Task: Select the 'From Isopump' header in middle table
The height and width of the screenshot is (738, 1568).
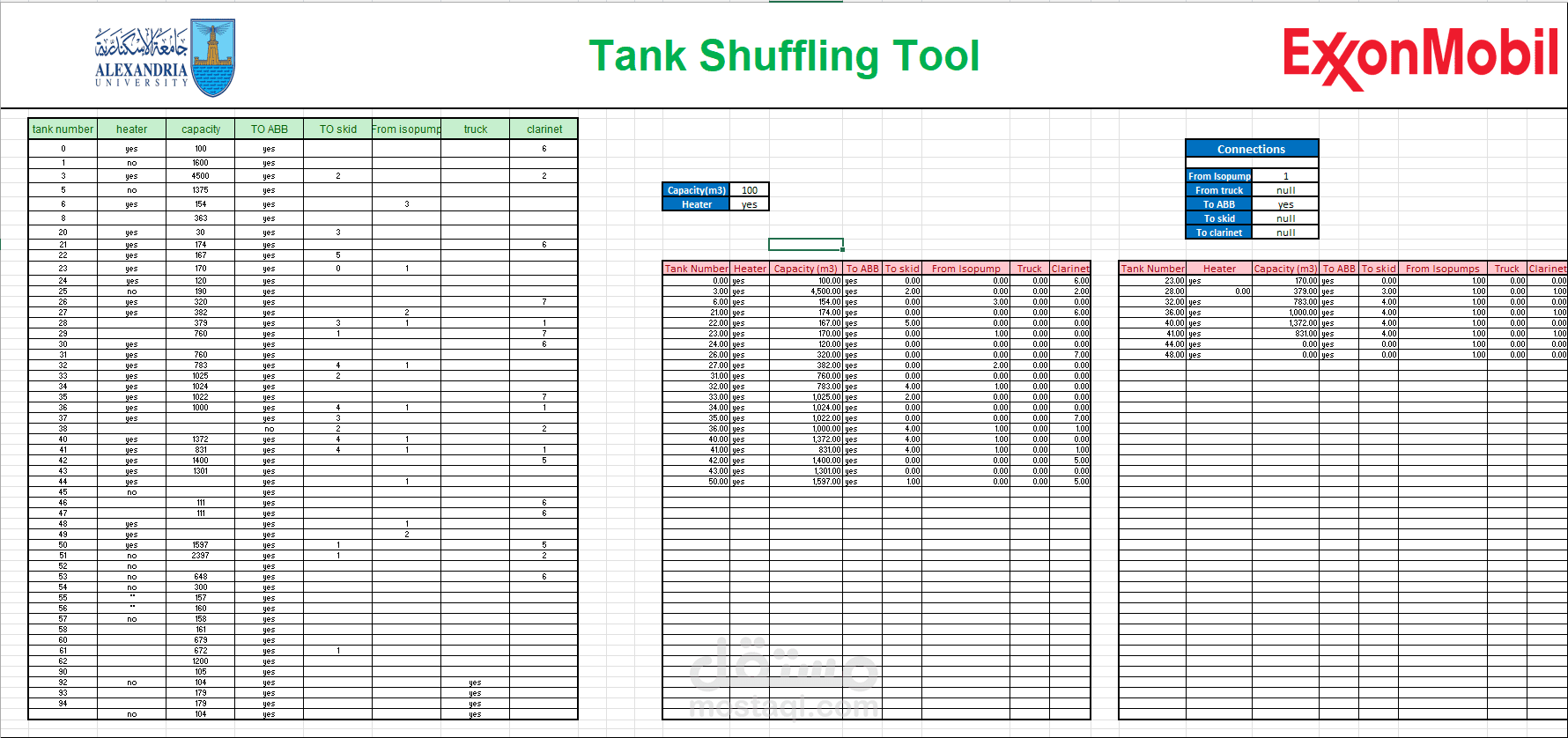Action: [965, 269]
